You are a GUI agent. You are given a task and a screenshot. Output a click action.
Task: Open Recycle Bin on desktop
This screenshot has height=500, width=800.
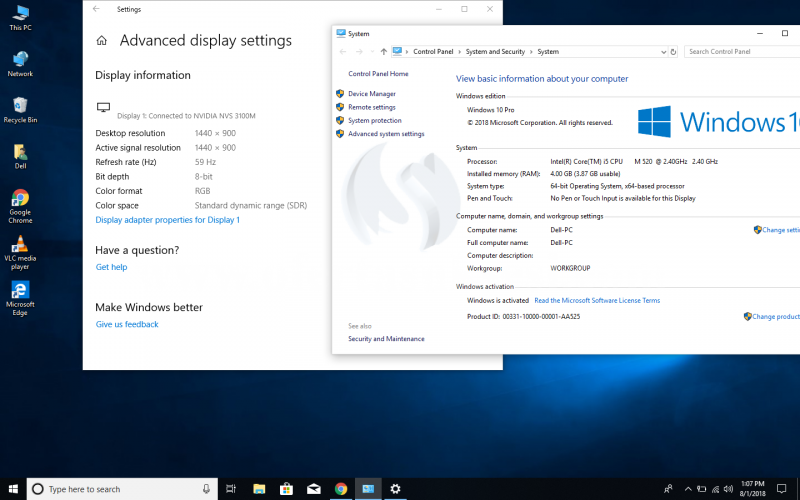(x=20, y=110)
